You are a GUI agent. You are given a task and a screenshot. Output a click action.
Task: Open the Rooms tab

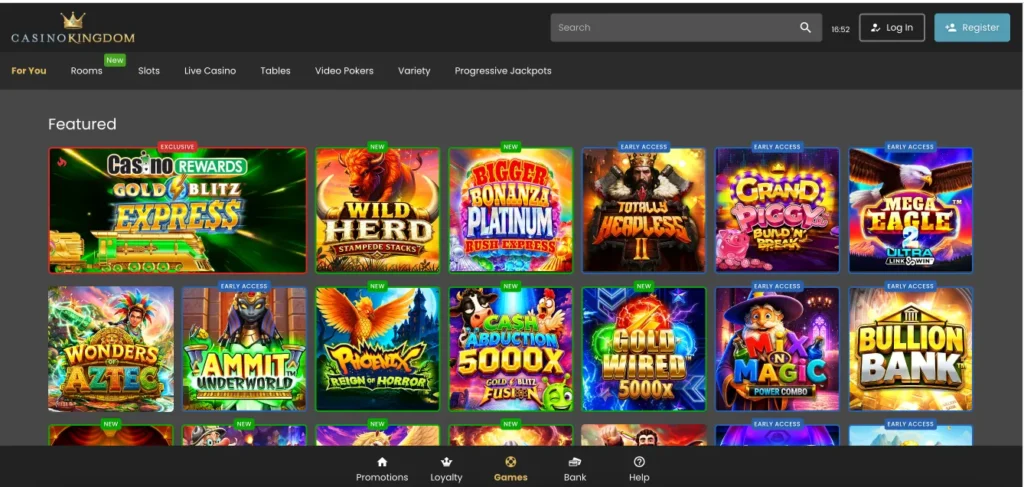[86, 71]
